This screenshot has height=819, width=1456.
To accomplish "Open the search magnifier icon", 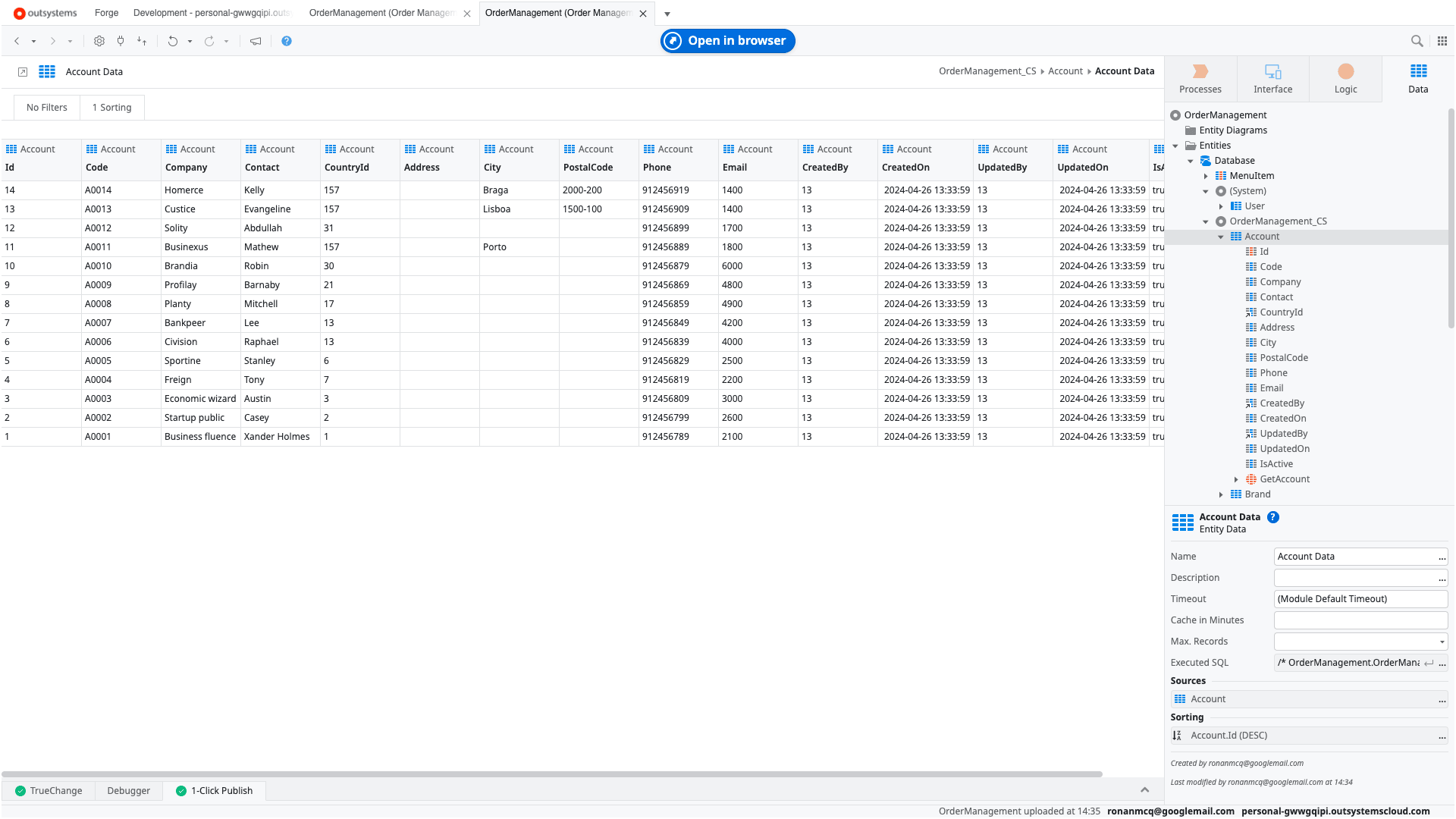I will (1417, 41).
